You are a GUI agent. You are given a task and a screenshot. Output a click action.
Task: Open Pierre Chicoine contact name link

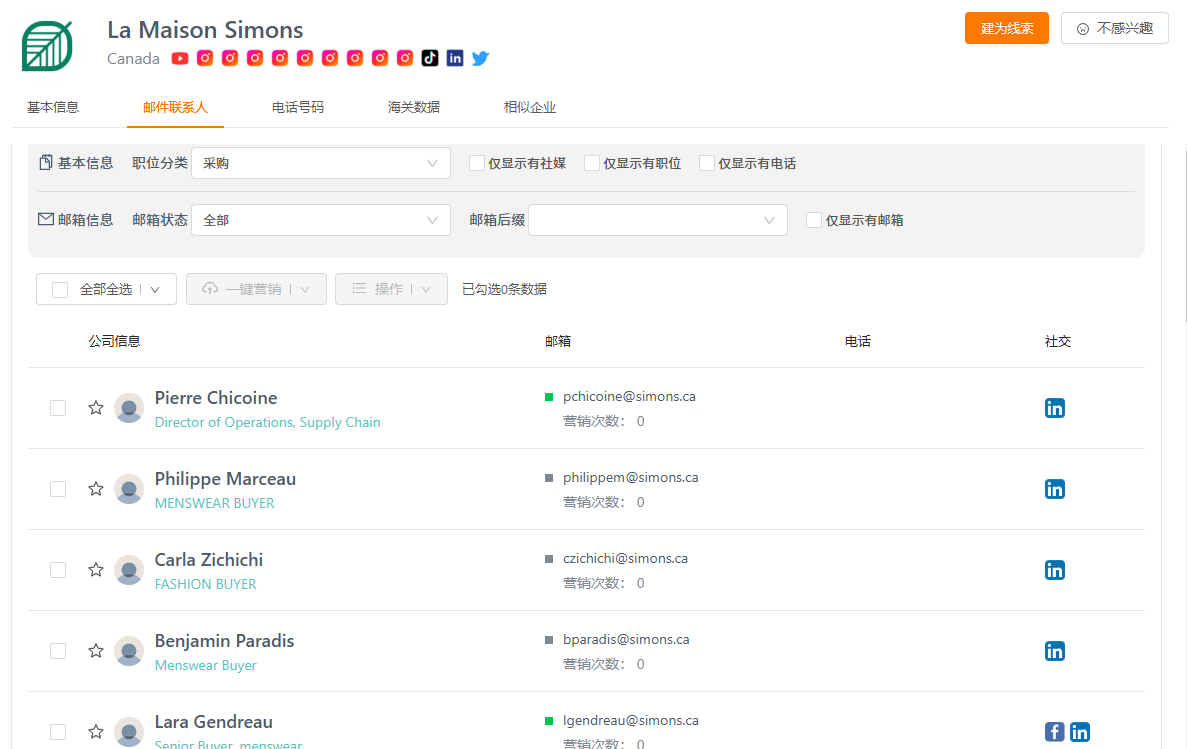click(216, 398)
